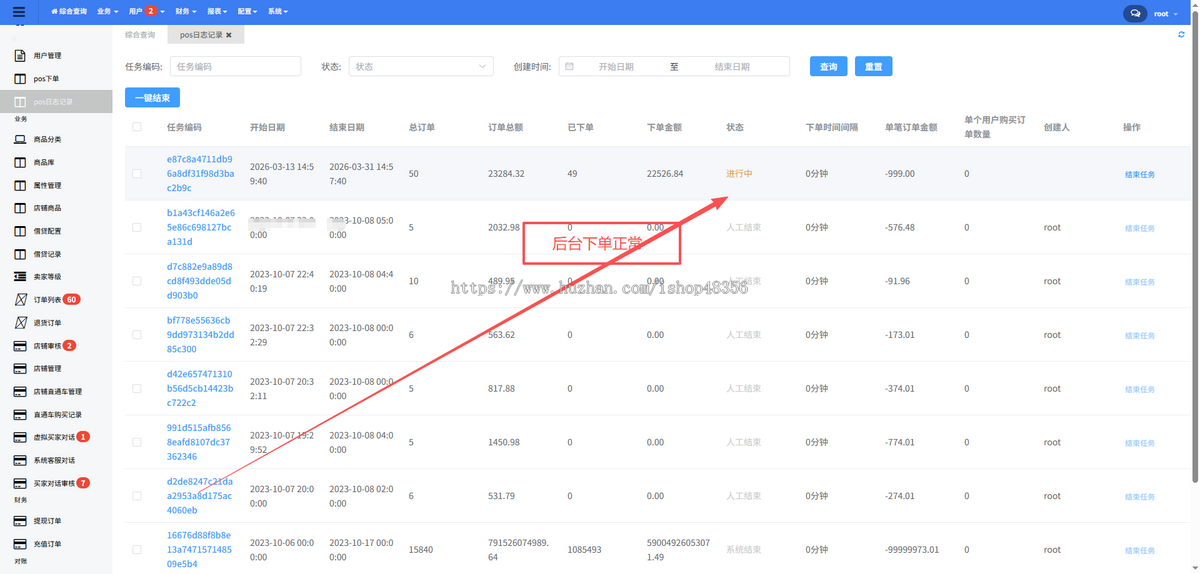This screenshot has width=1200, height=574.
Task: Click the 重置 reset button
Action: click(874, 66)
